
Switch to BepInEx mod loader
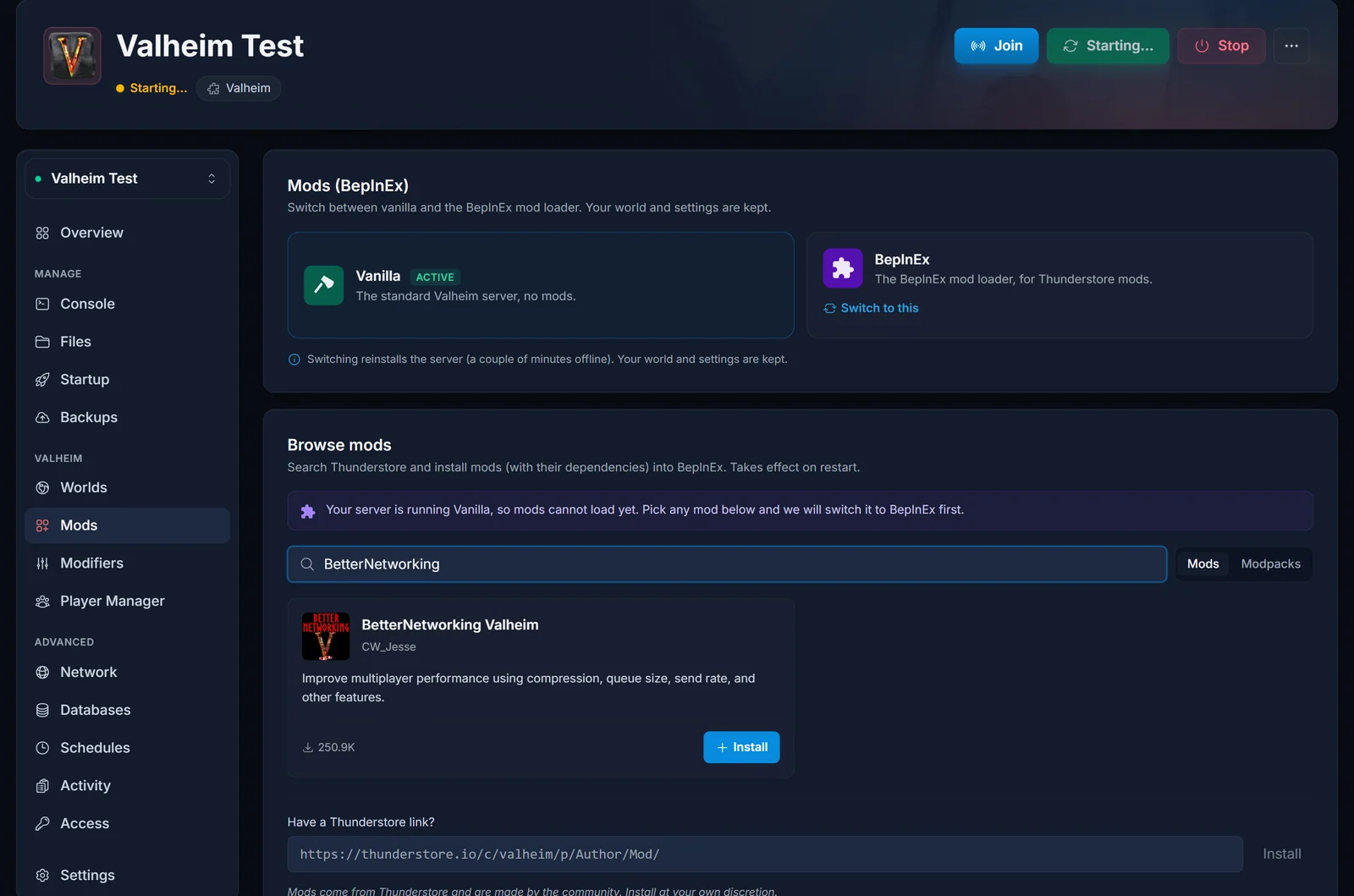point(871,308)
